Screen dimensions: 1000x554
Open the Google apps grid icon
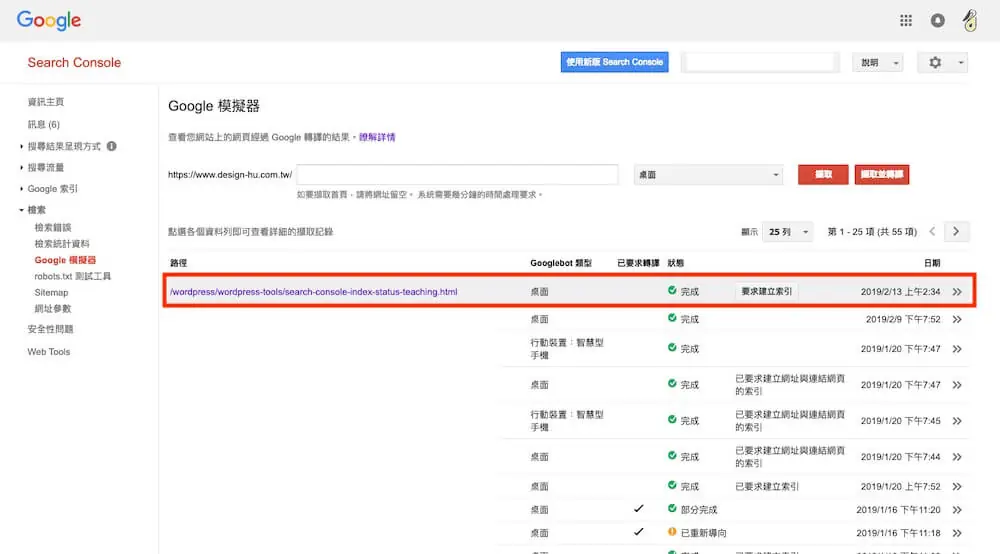click(x=906, y=20)
